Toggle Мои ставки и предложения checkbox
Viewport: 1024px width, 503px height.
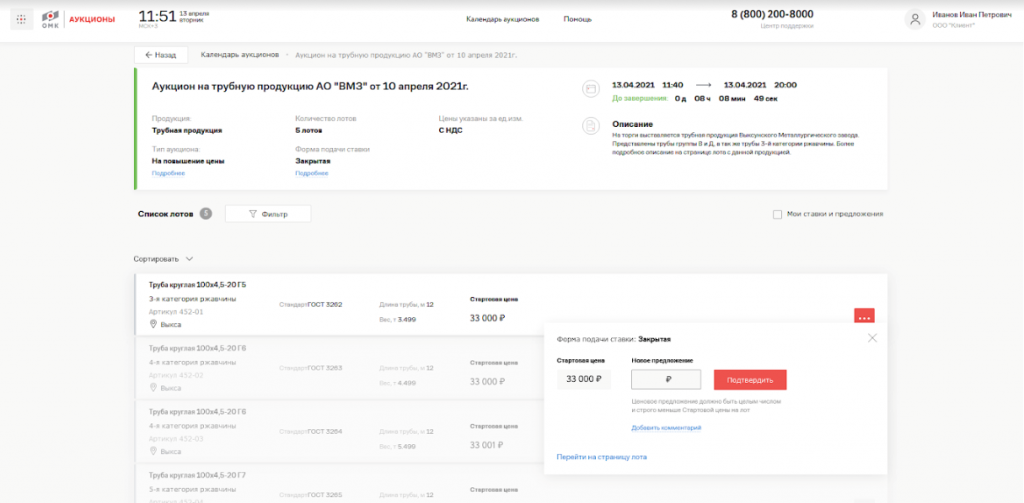(x=777, y=214)
